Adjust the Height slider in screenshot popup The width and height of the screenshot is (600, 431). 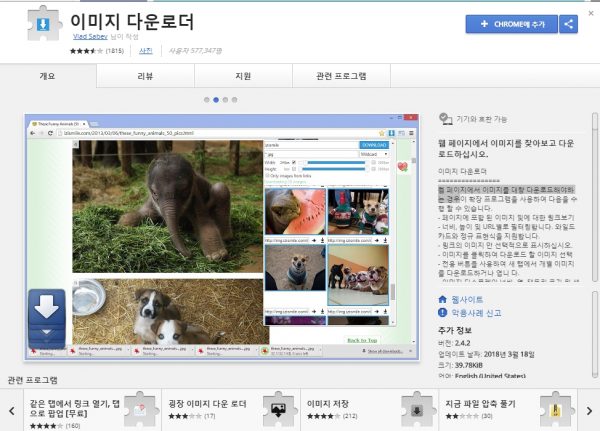[333, 169]
